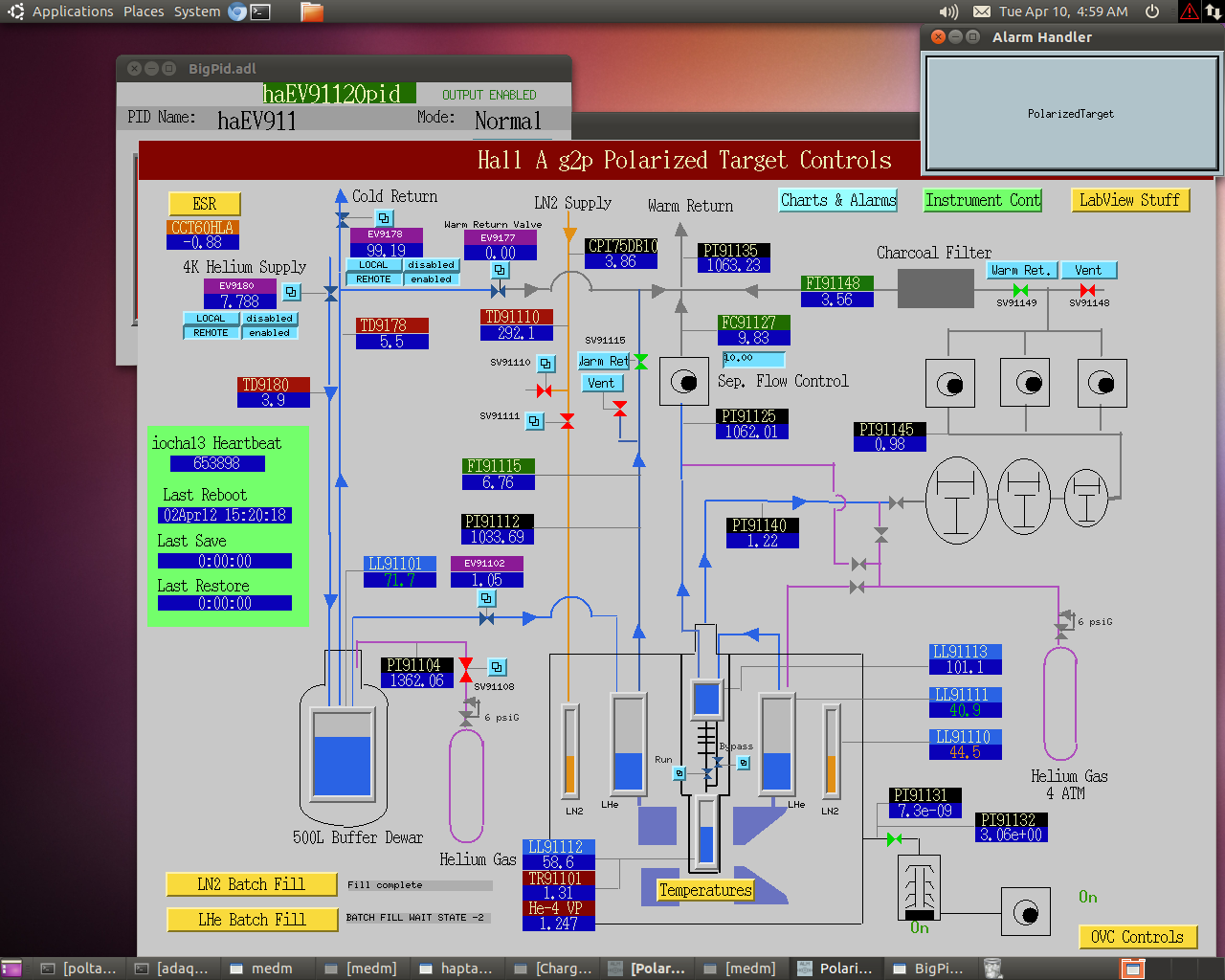Click the rightmost pump symbol below Vent

pyautogui.click(x=1102, y=383)
